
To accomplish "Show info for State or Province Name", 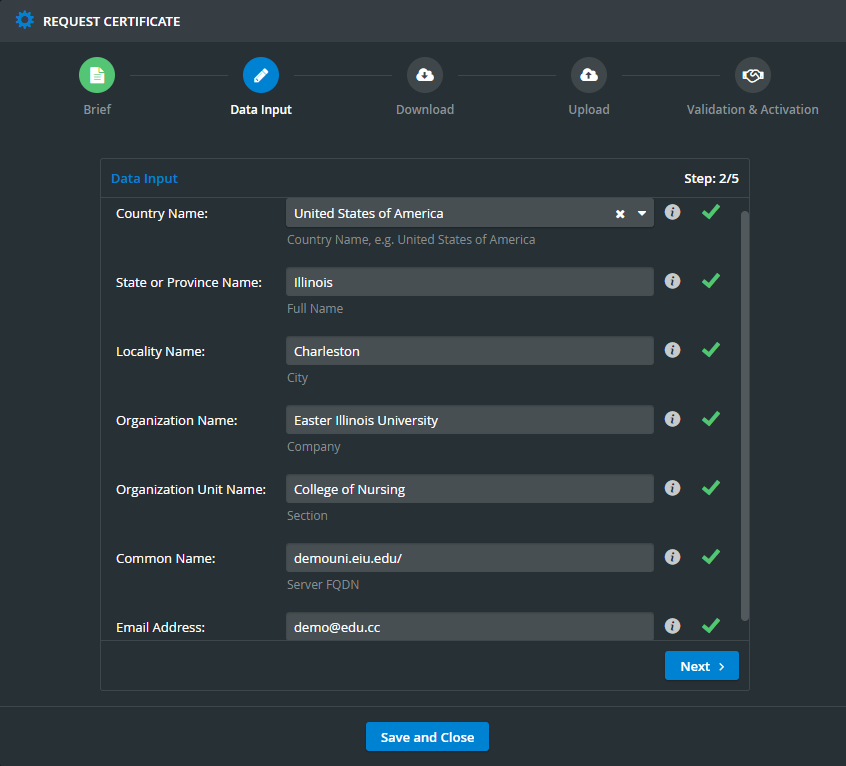I will [672, 281].
